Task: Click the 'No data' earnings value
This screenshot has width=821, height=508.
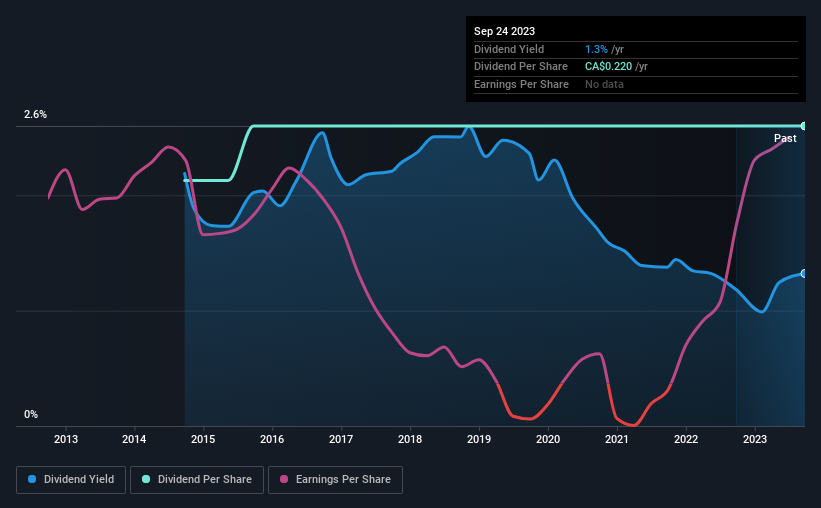Action: coord(604,84)
